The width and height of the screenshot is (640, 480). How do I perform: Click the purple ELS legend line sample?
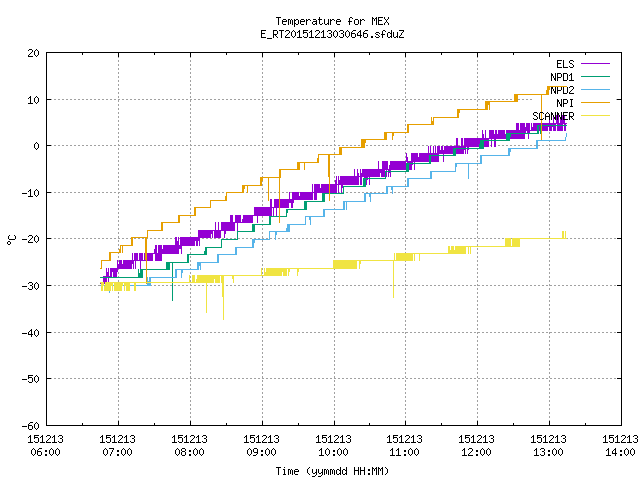coord(595,64)
